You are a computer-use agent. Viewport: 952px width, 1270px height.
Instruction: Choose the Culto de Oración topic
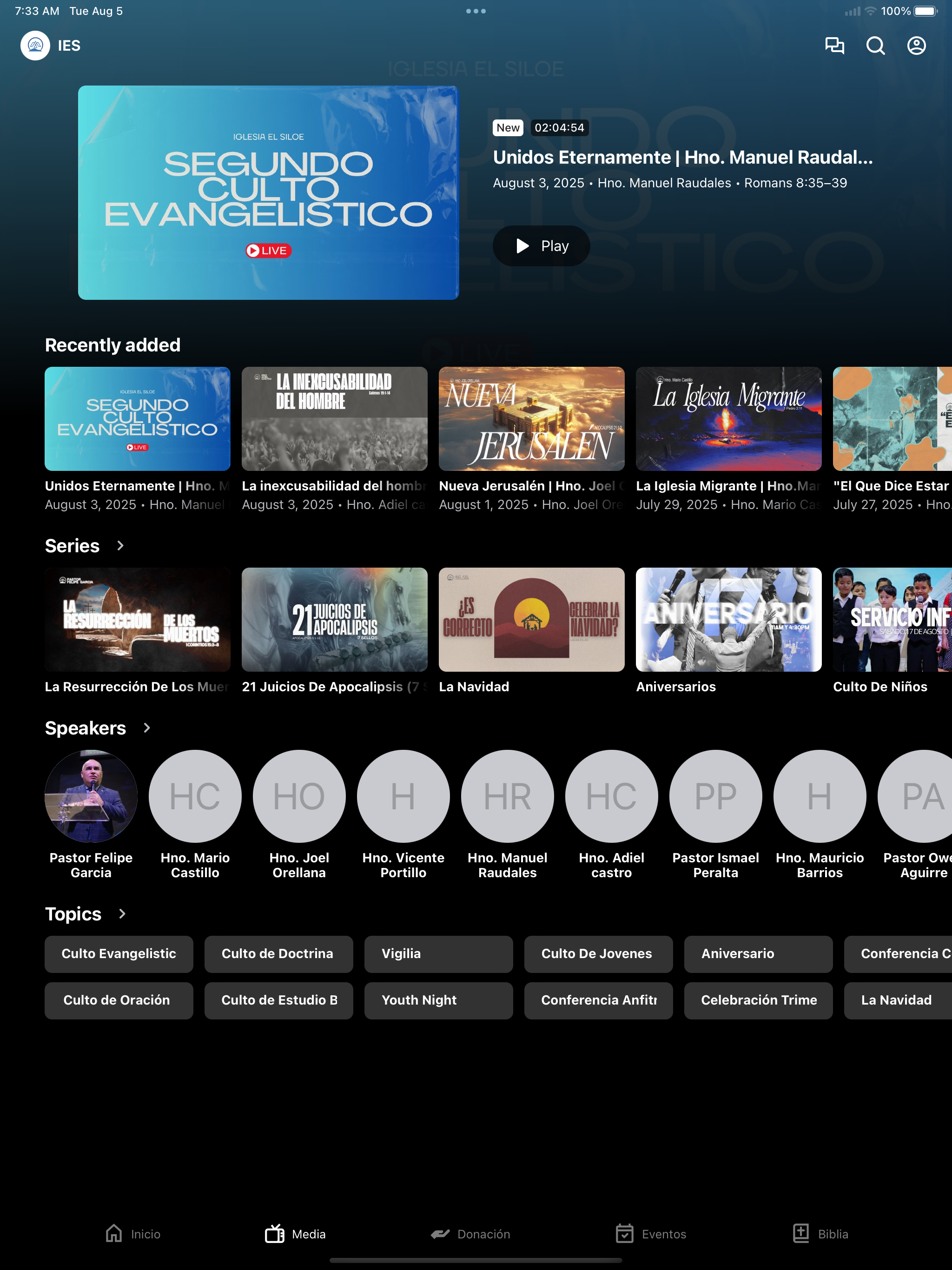119,1000
